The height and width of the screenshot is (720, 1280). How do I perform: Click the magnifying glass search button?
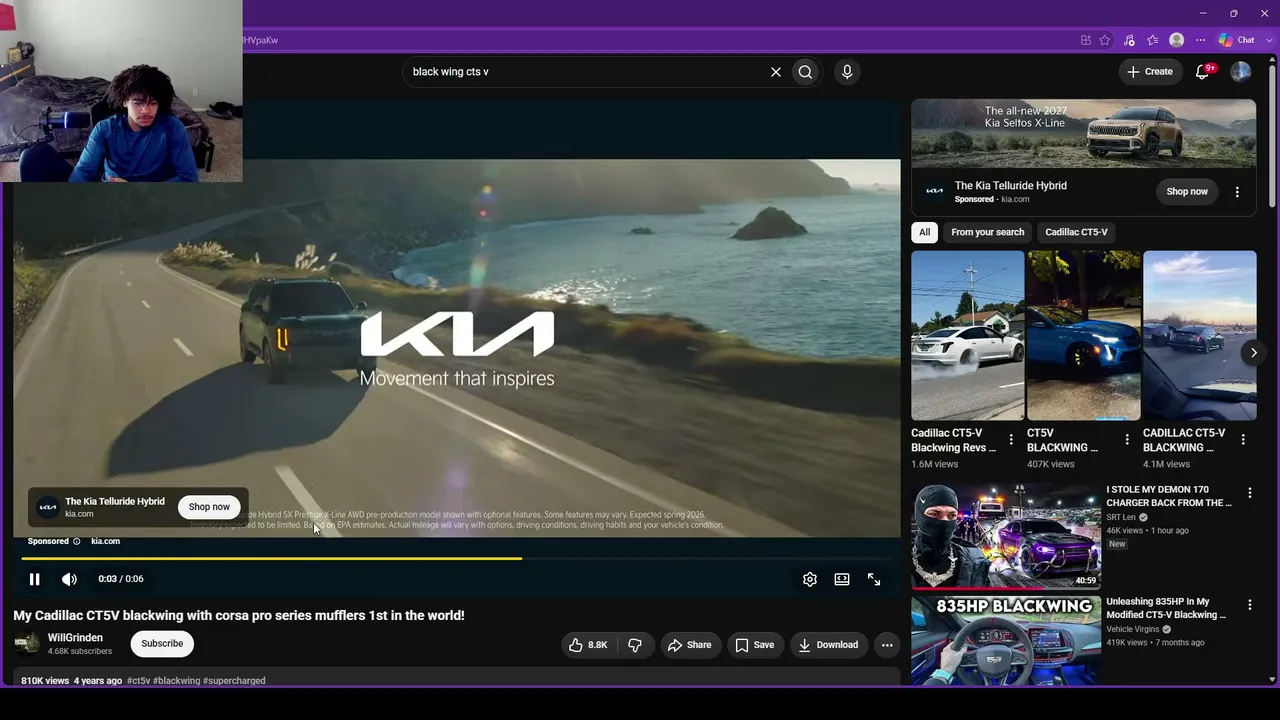[805, 72]
